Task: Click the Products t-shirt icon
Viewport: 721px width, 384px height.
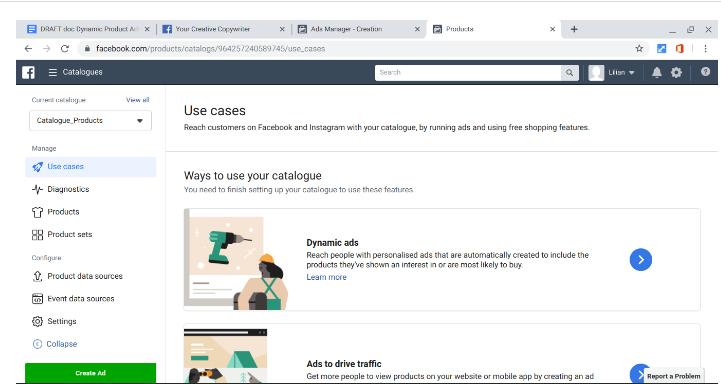Action: 37,212
